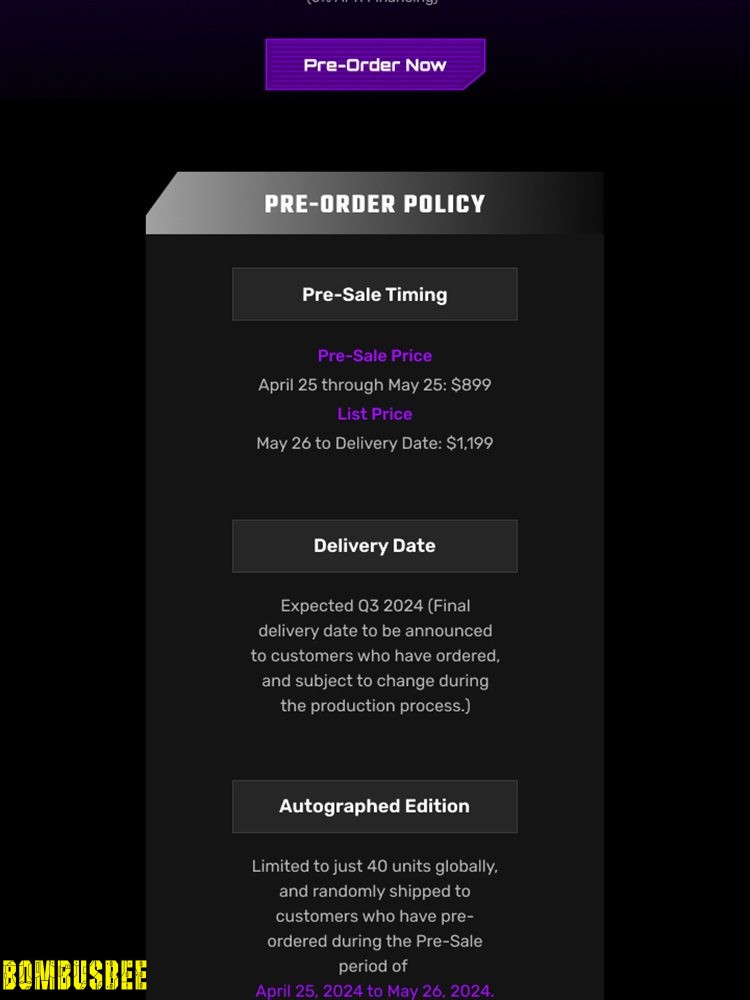Expand the Delivery Date section header
Image resolution: width=750 pixels, height=1000 pixels.
click(375, 546)
